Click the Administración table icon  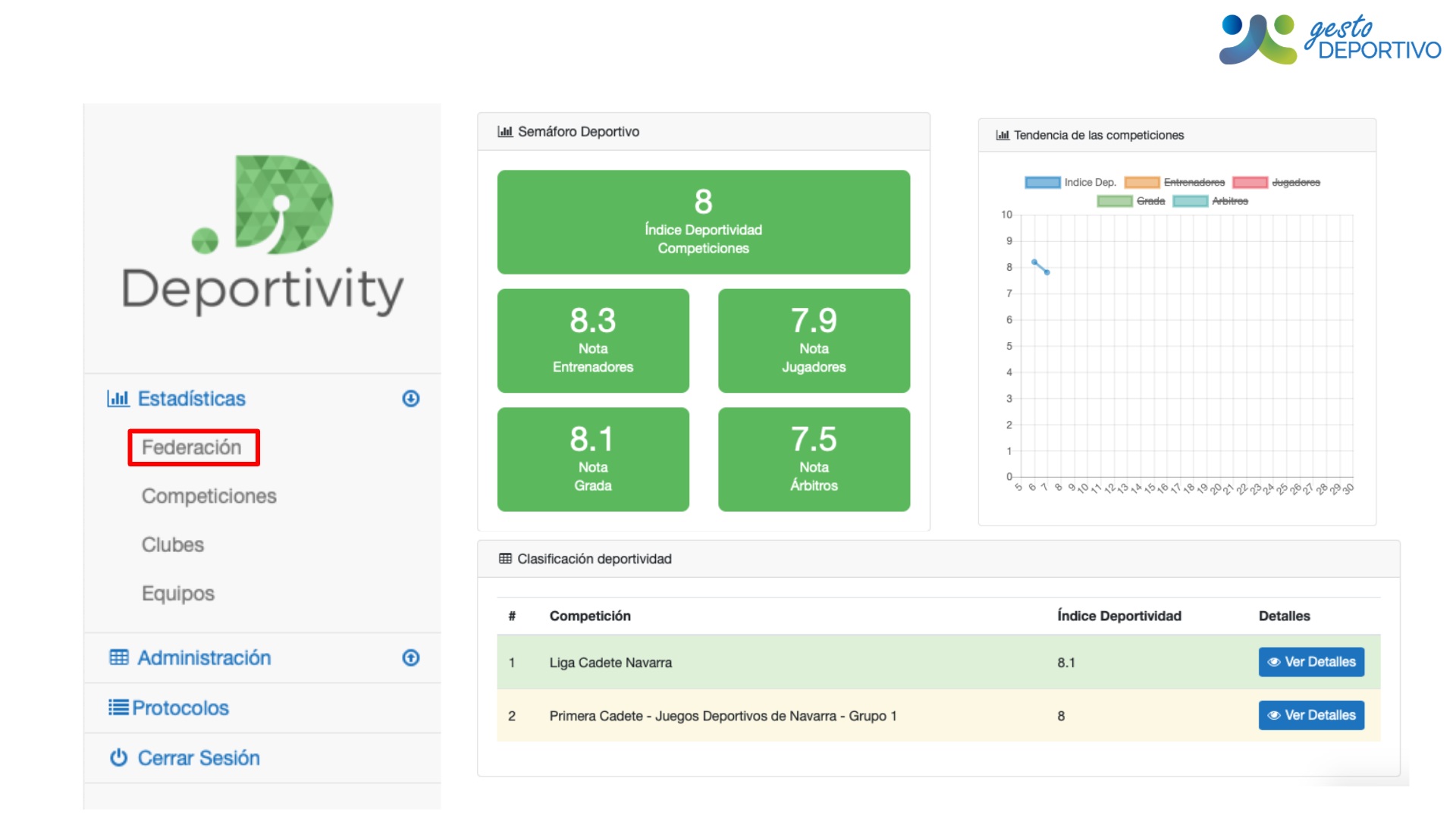pos(119,657)
